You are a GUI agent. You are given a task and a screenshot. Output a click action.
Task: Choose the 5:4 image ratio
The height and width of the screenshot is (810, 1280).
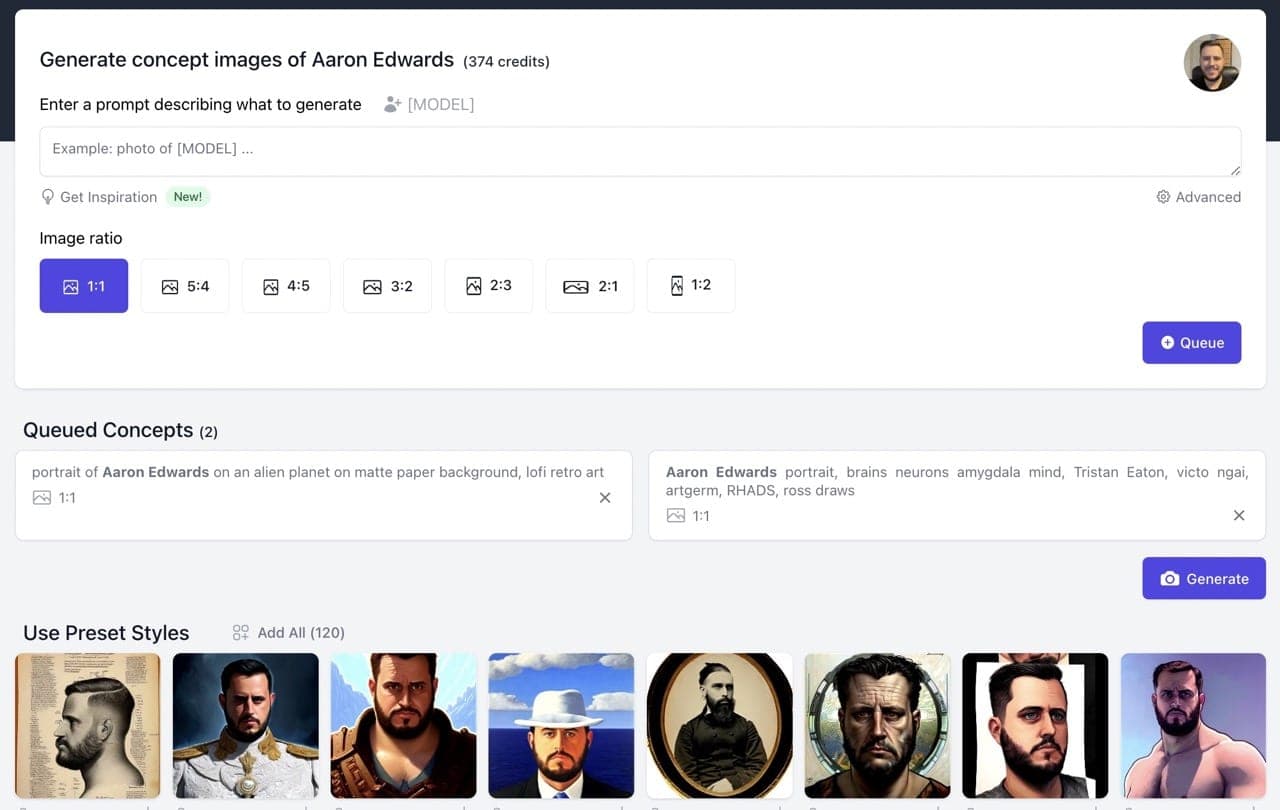tap(185, 286)
